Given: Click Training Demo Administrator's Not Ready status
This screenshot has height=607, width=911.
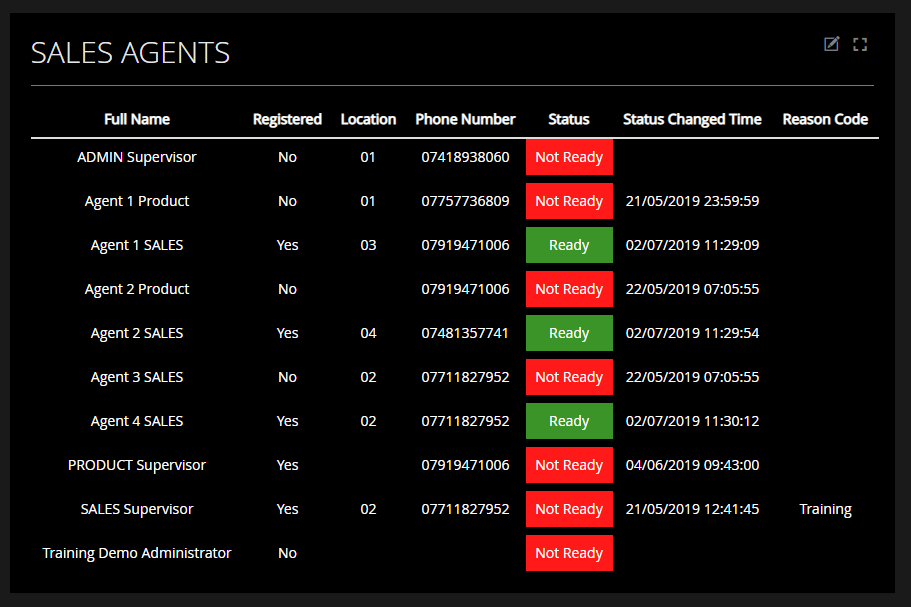Looking at the screenshot, I should pos(569,553).
